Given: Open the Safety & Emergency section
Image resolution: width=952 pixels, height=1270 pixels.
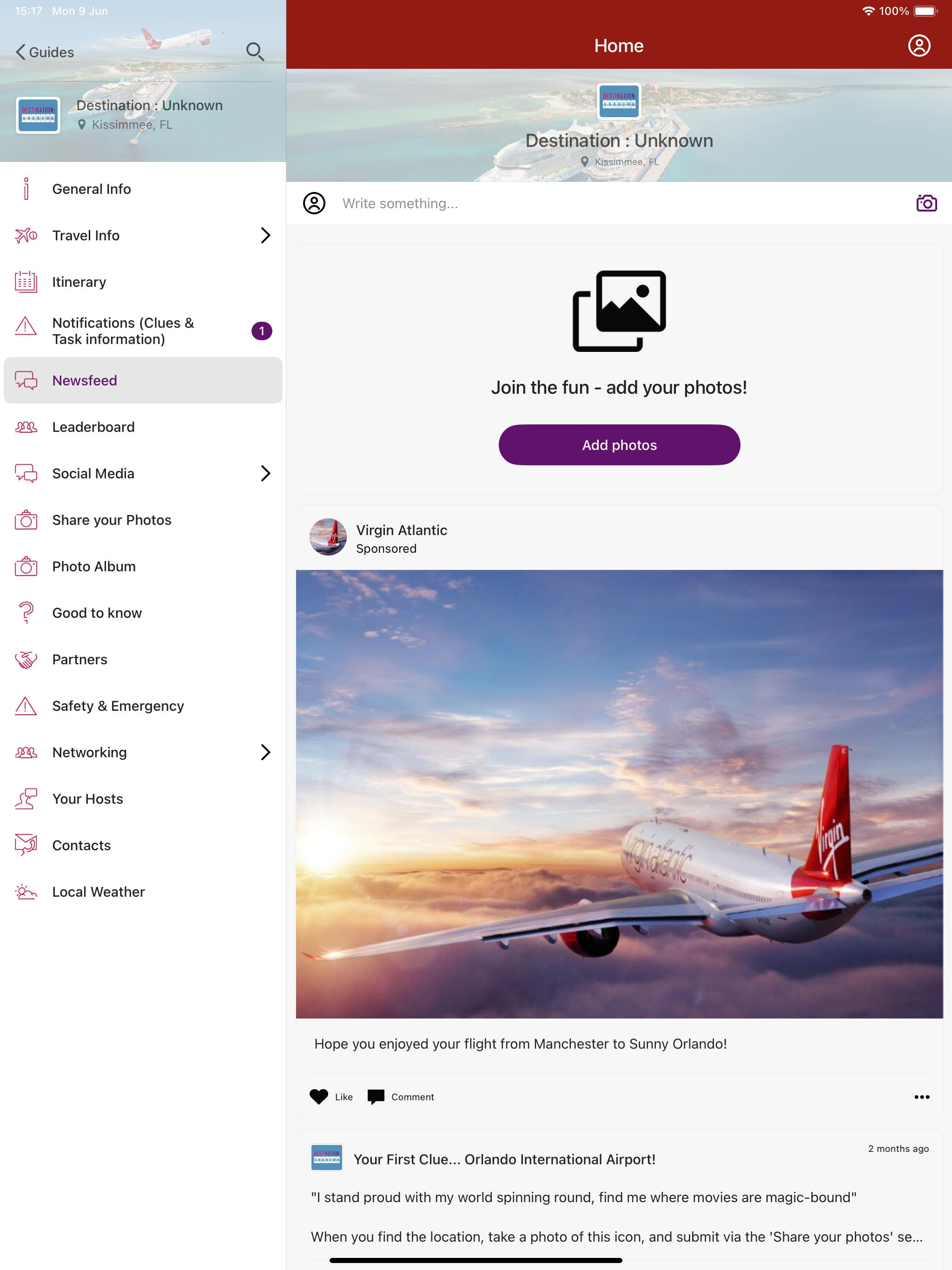Looking at the screenshot, I should tap(118, 706).
